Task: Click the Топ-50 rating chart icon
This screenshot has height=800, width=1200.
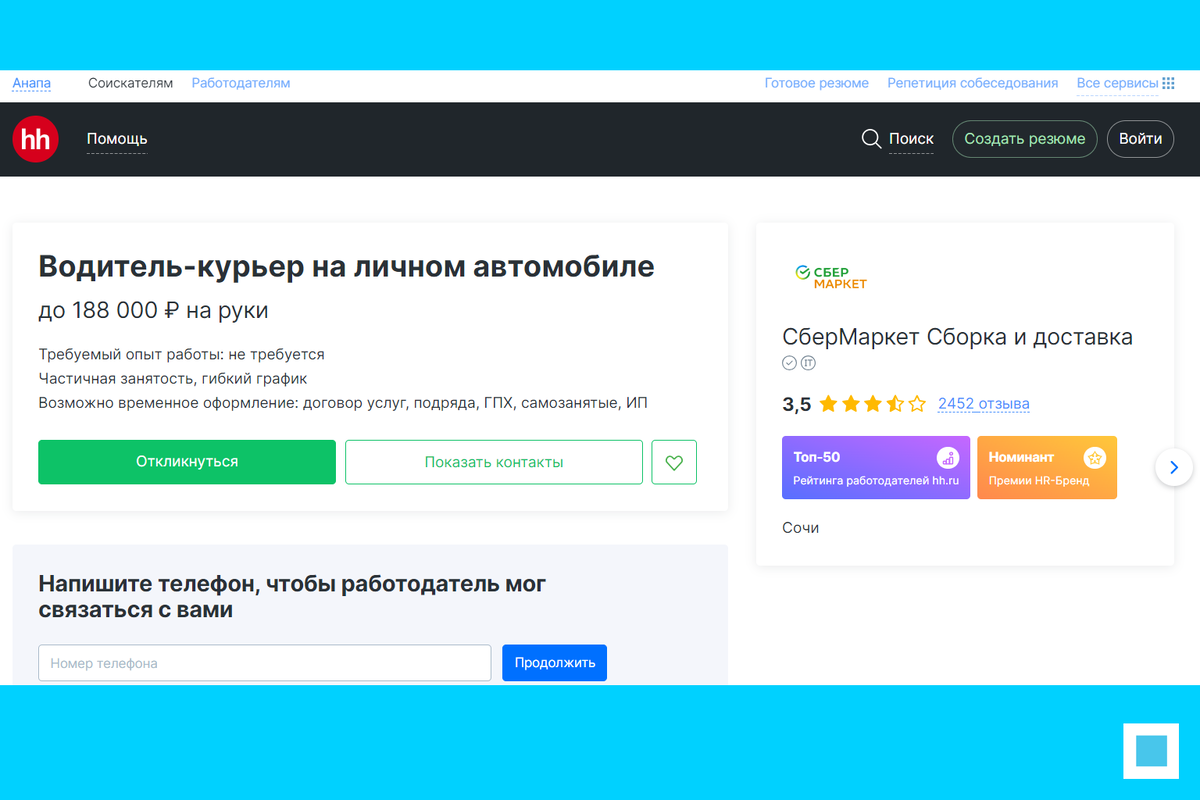Action: [x=948, y=458]
